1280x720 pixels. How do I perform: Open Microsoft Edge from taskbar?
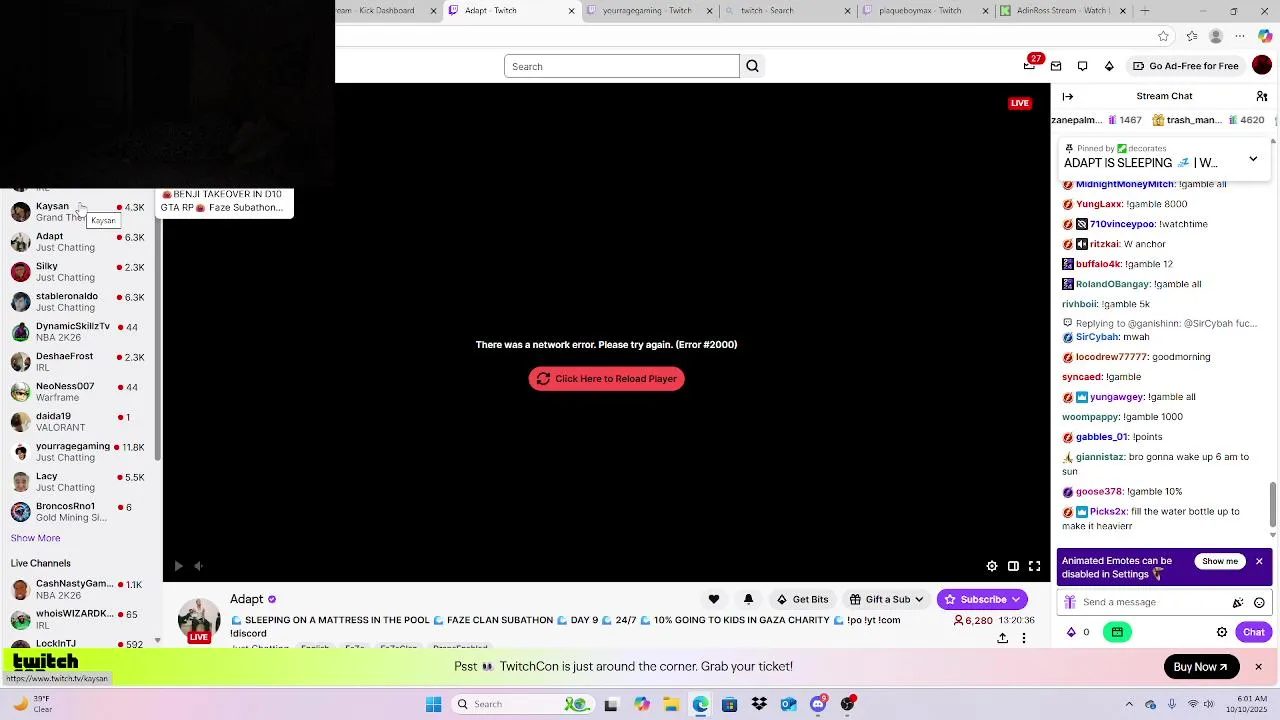coord(700,704)
